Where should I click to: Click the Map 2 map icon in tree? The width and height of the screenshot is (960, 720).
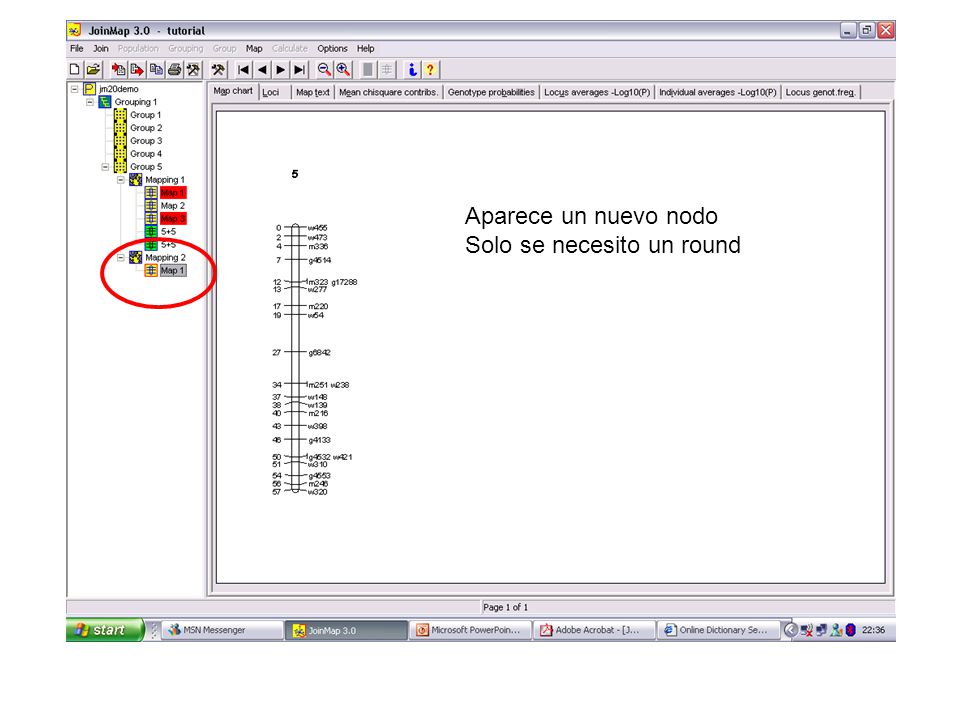[x=151, y=206]
